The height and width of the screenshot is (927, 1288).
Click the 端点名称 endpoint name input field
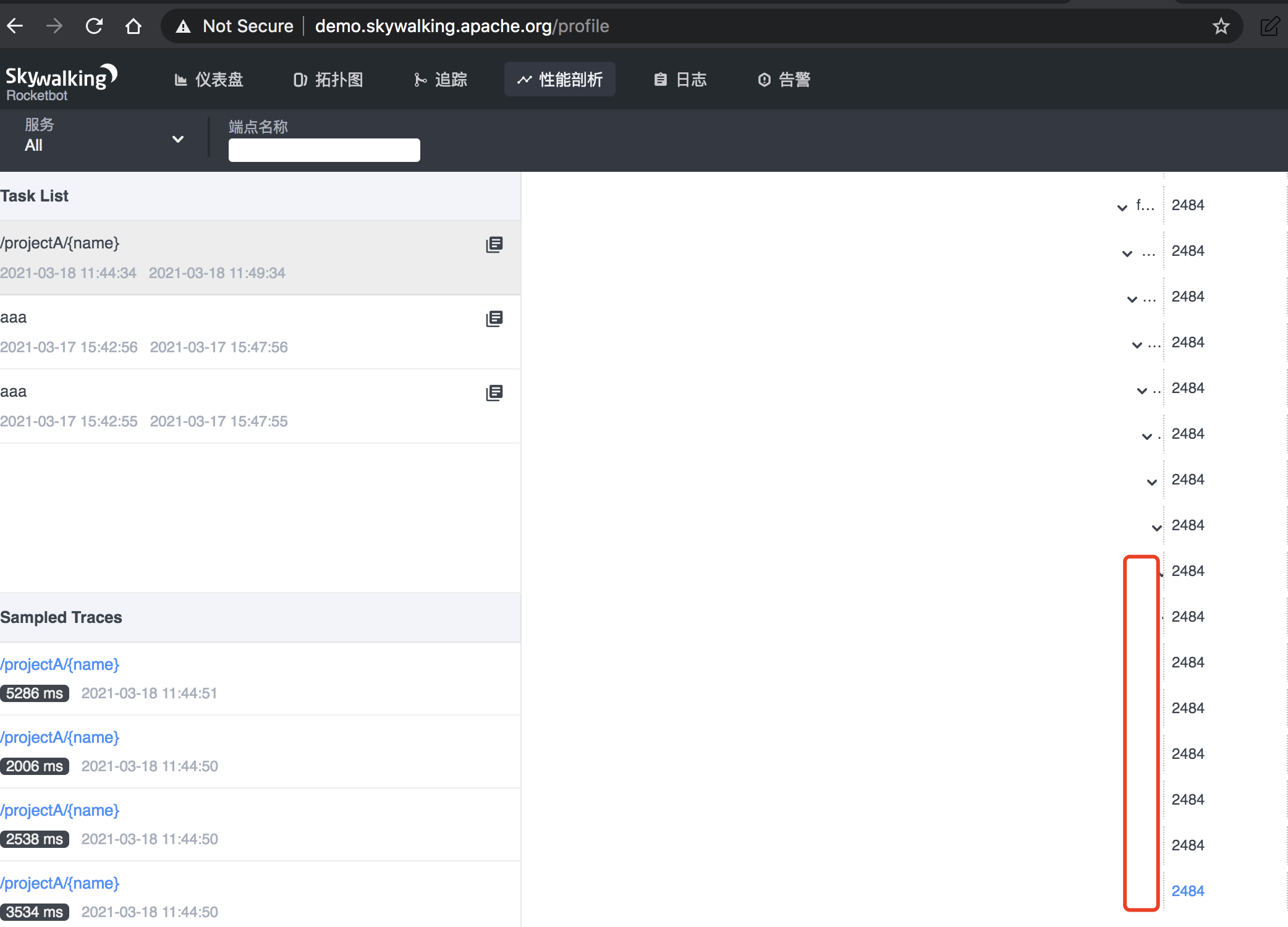324,150
